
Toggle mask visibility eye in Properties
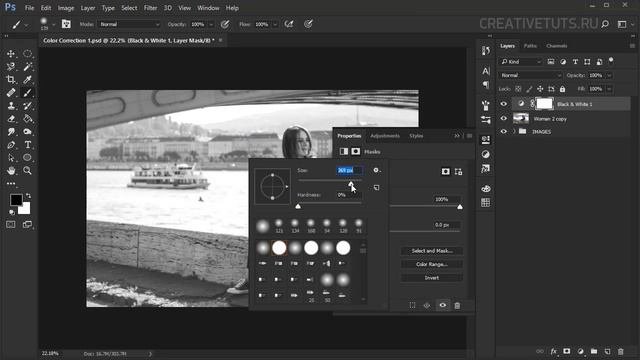pyautogui.click(x=442, y=305)
